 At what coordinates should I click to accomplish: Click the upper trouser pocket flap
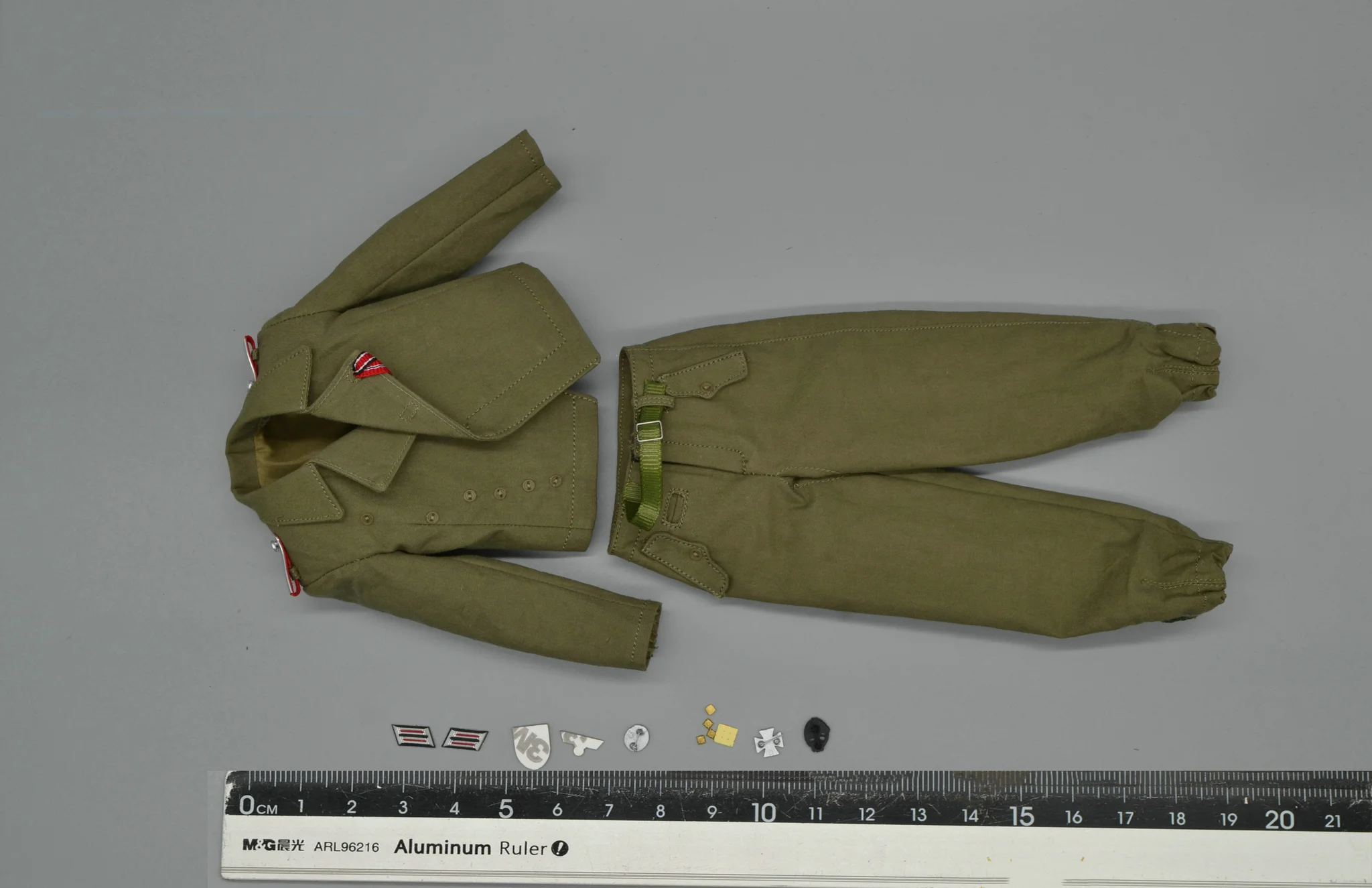pos(703,377)
